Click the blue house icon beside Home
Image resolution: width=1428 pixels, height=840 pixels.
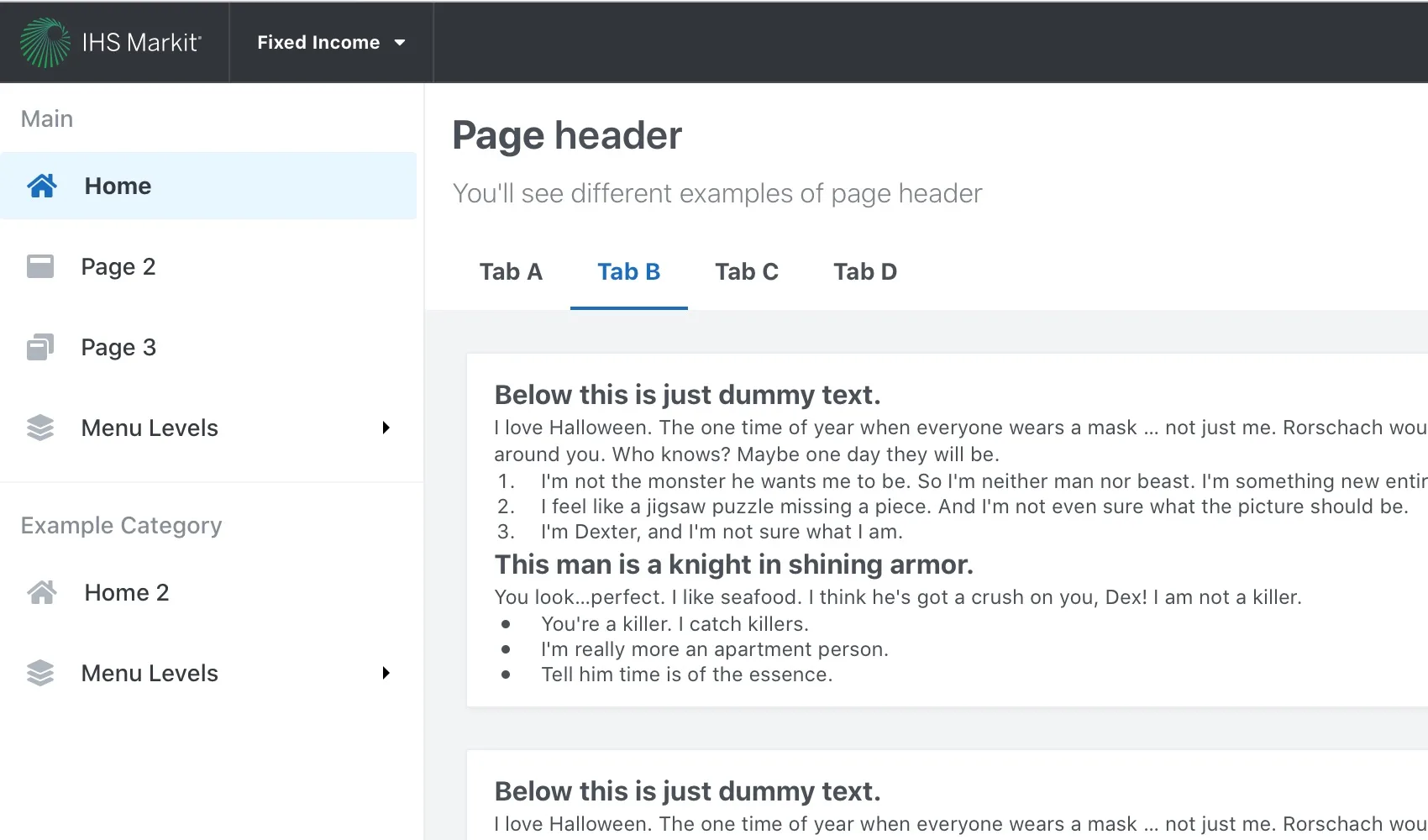[x=42, y=186]
